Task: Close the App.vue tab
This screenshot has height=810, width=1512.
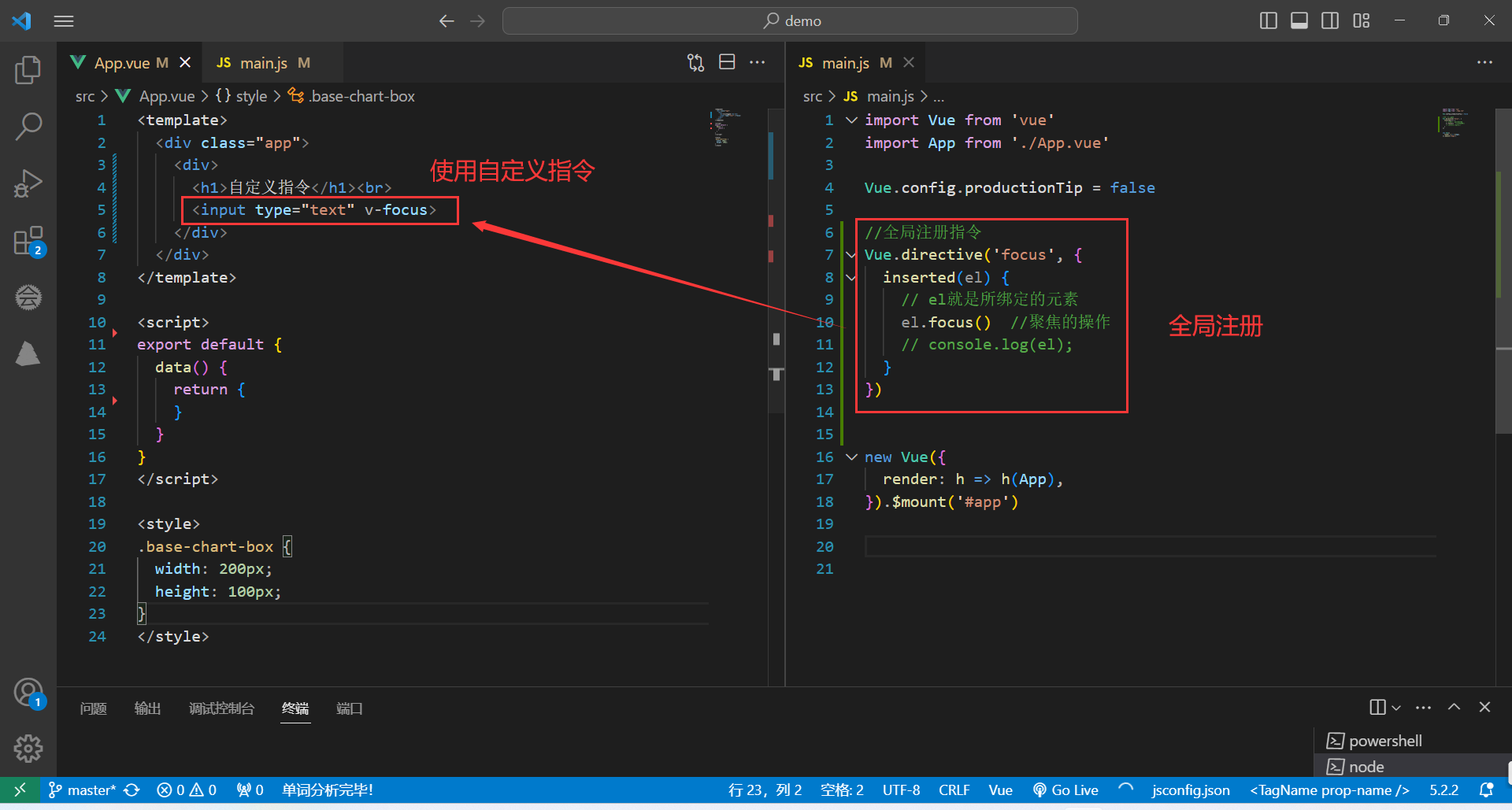Action: (185, 62)
